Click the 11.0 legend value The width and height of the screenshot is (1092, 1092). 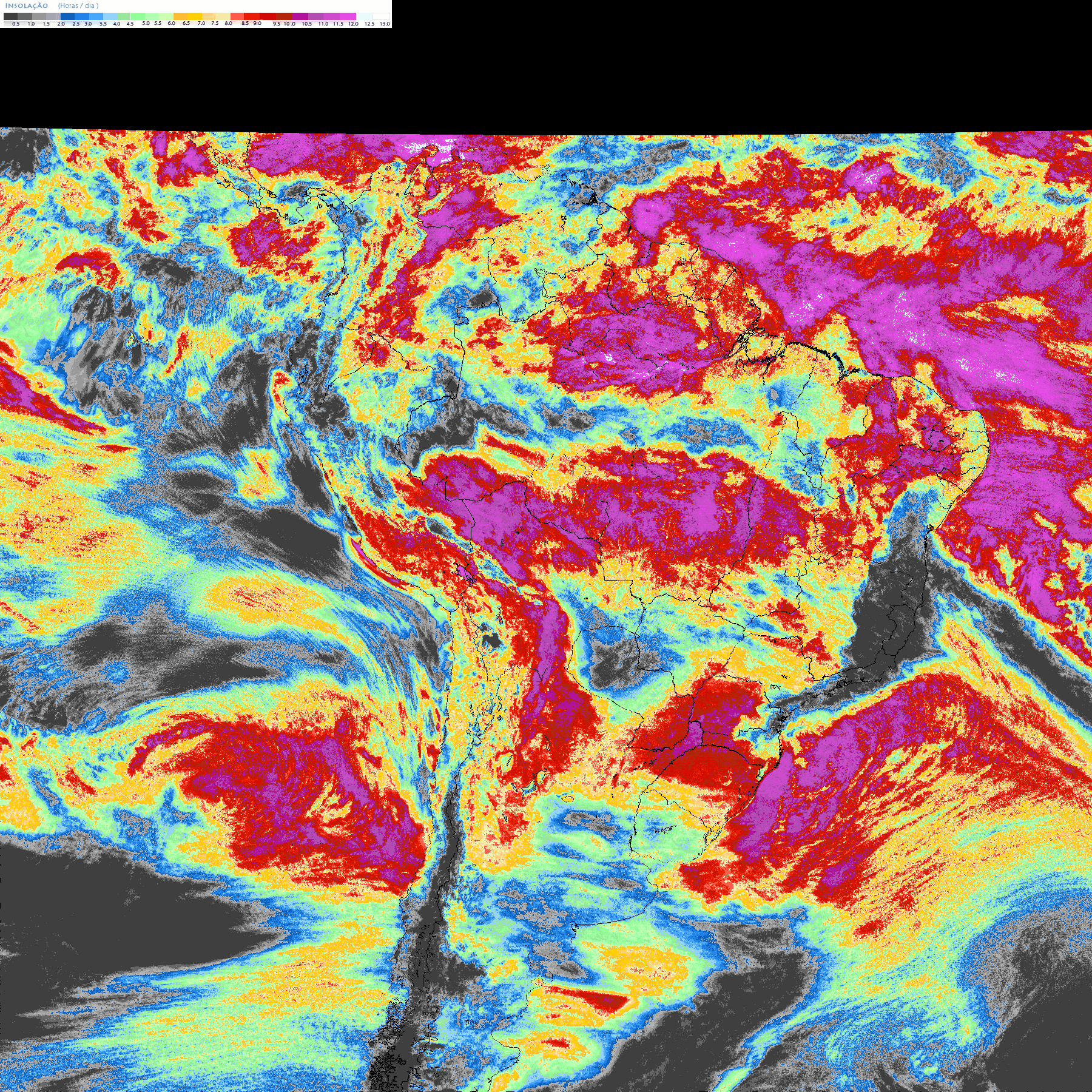click(x=323, y=24)
